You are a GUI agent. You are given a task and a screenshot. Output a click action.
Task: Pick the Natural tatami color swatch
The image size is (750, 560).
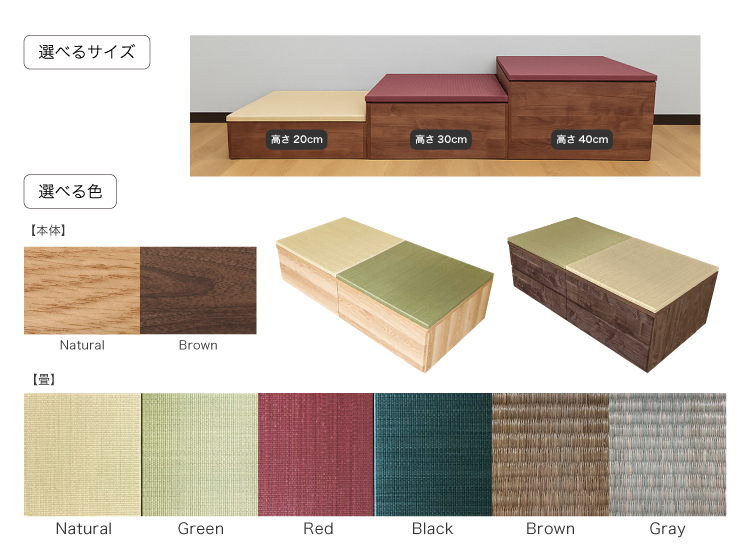82,454
